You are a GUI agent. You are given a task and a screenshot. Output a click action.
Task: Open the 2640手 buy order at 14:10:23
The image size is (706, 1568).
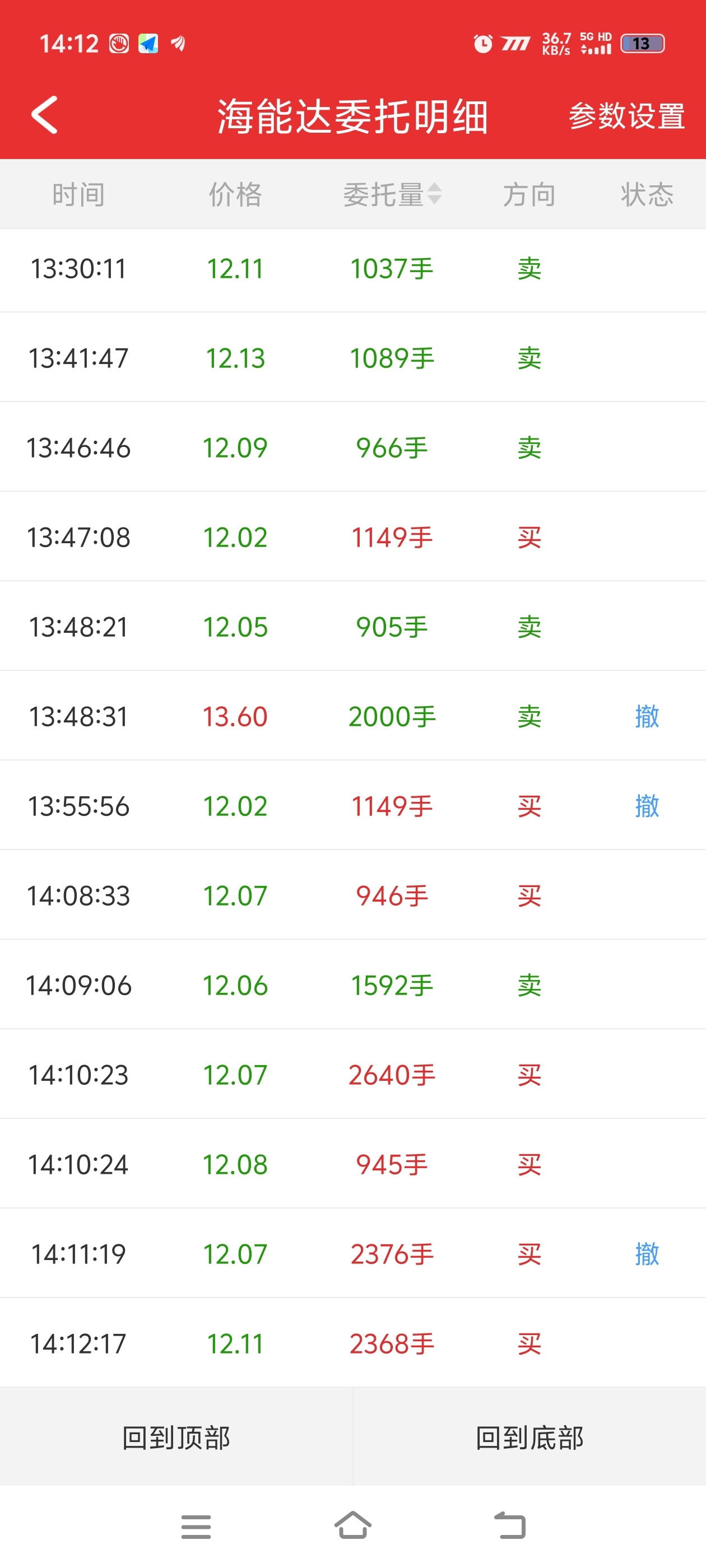pos(352,1074)
